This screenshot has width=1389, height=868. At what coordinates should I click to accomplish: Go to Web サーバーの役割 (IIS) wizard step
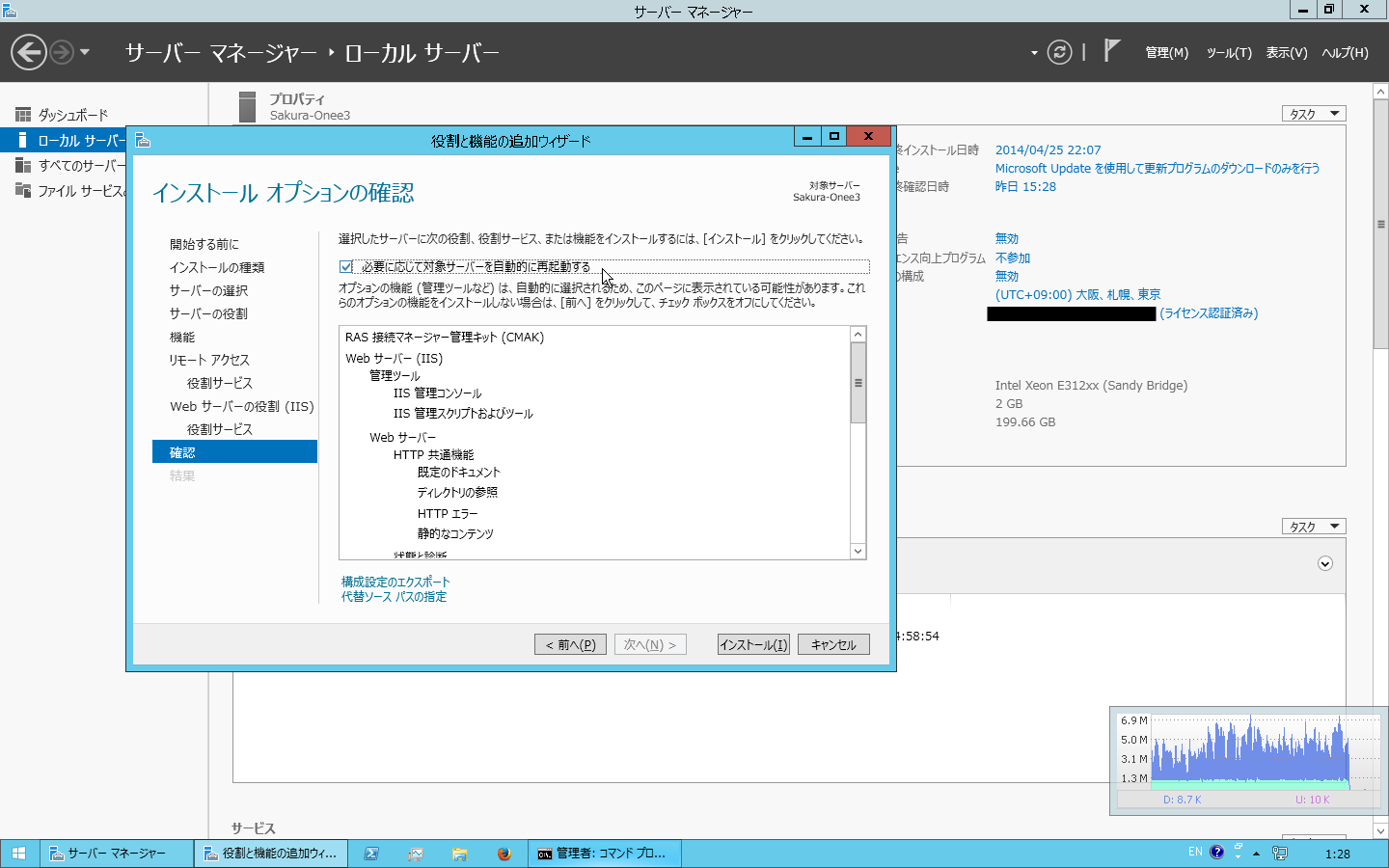242,406
